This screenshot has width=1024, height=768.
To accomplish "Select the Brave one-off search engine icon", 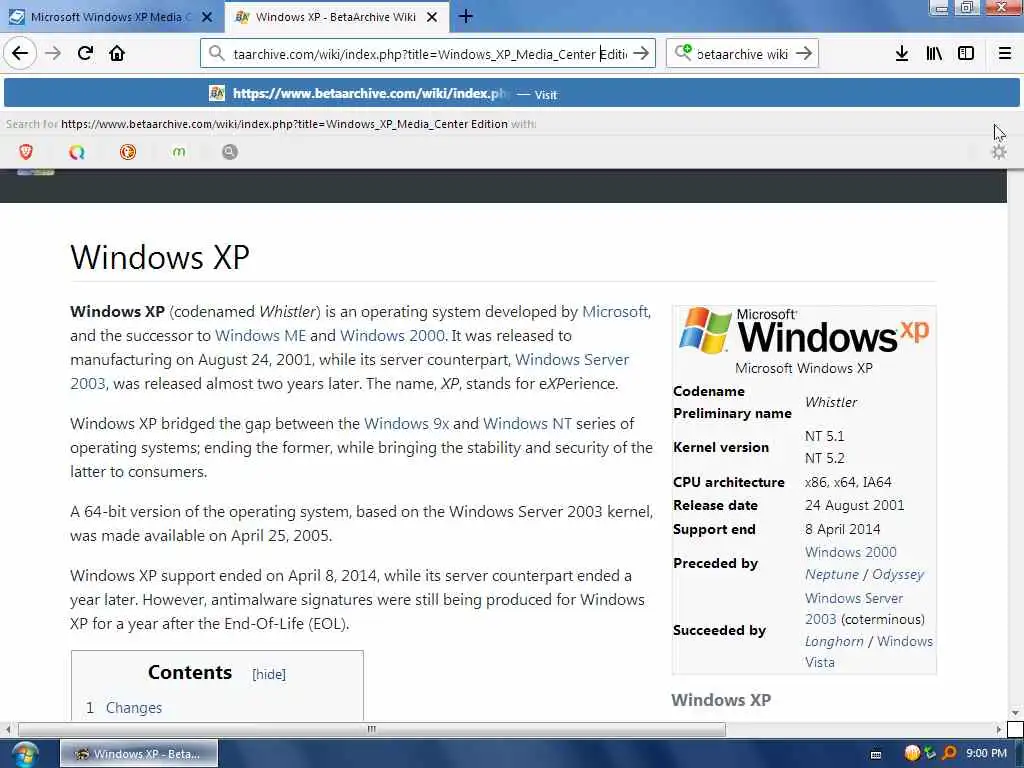I will pyautogui.click(x=26, y=152).
